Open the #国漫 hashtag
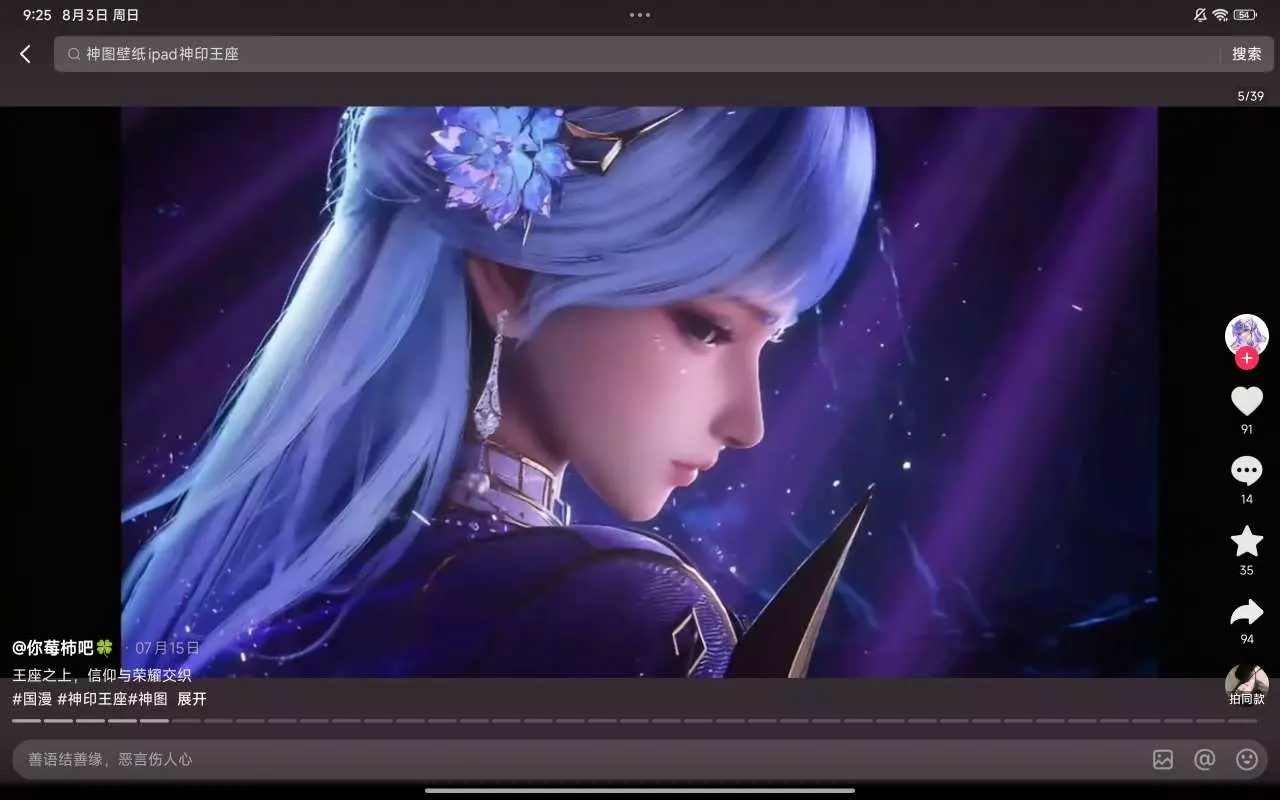The width and height of the screenshot is (1280, 800). (32, 699)
